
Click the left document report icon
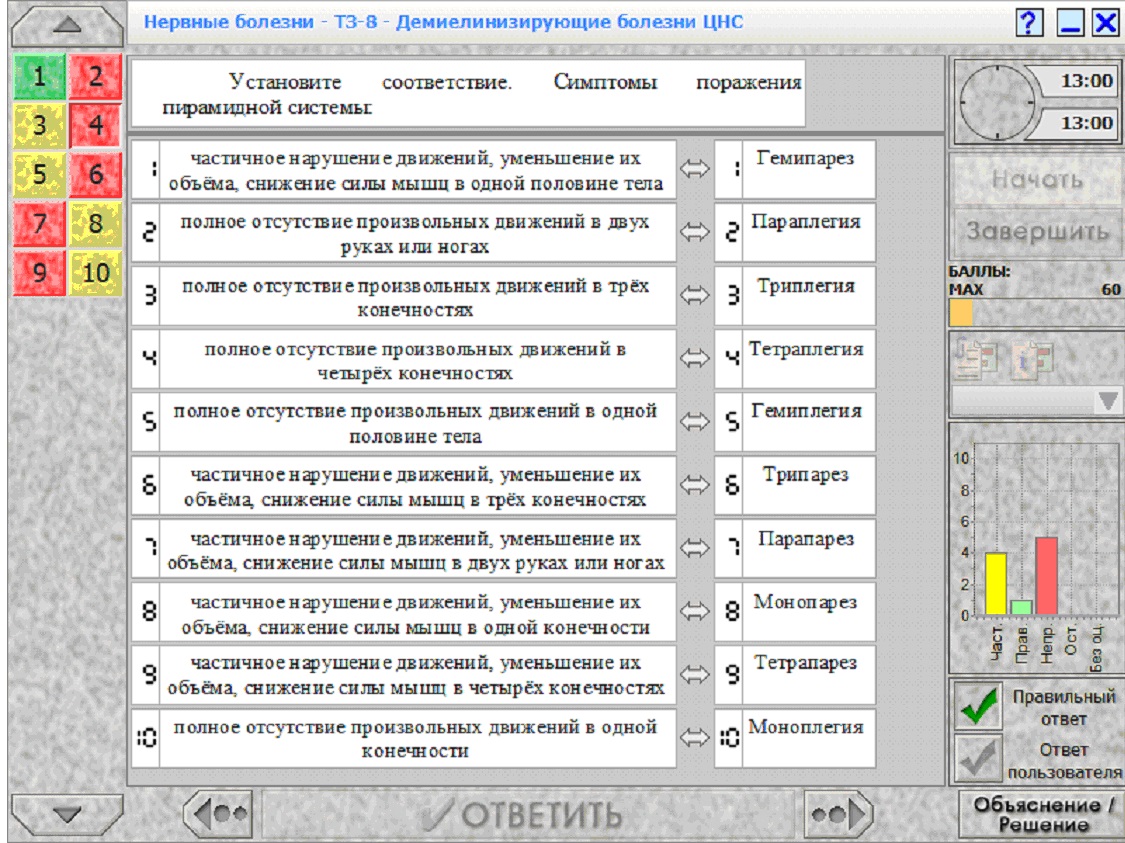[976, 358]
